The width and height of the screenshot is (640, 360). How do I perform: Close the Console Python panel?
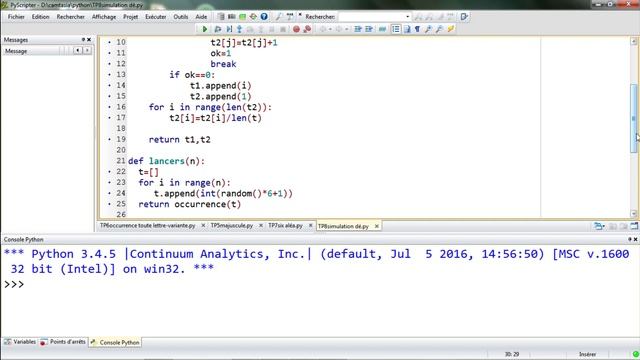coord(635,239)
